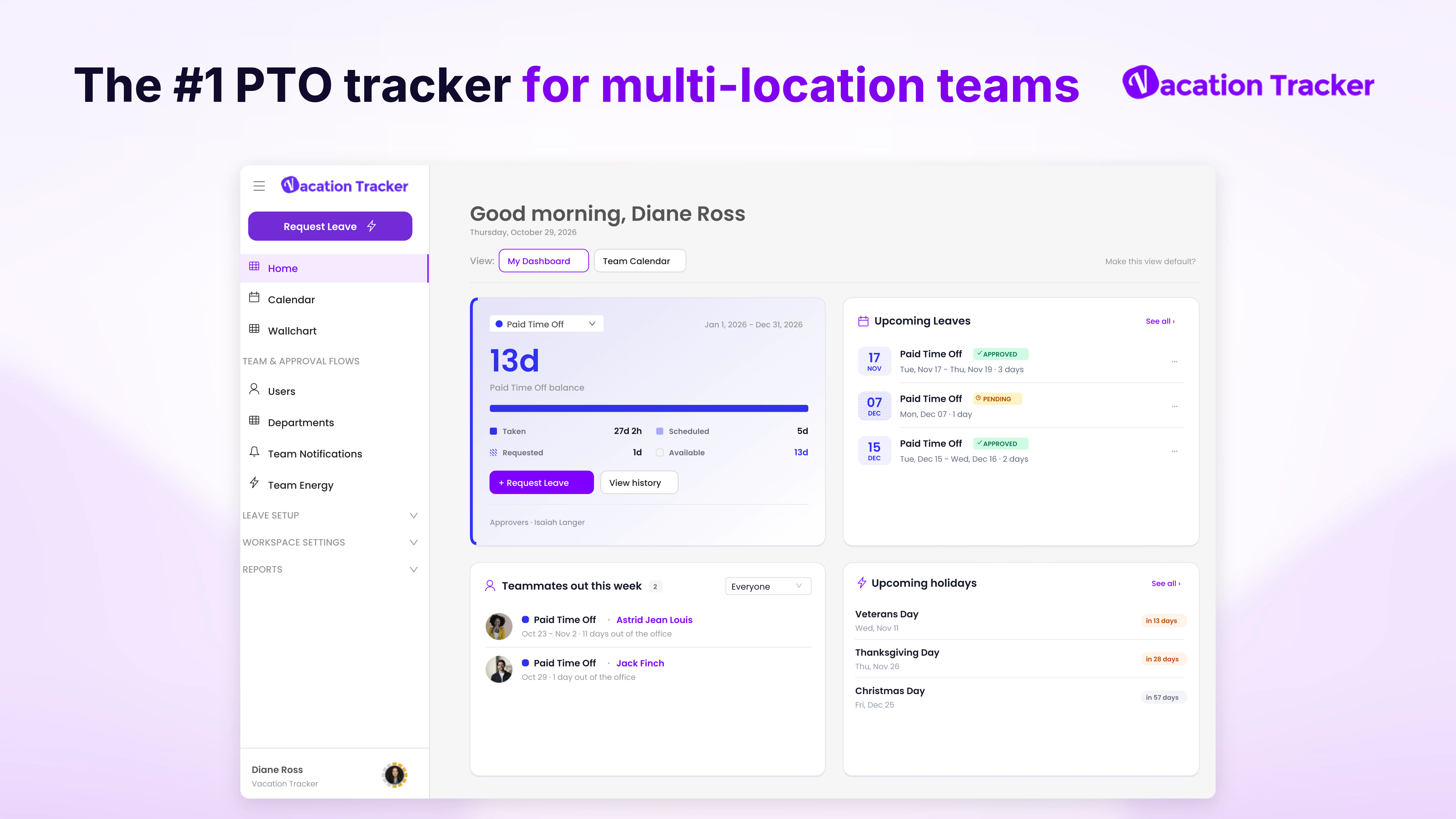1456x819 pixels.
Task: Click the Teammates out person icon
Action: click(x=490, y=586)
